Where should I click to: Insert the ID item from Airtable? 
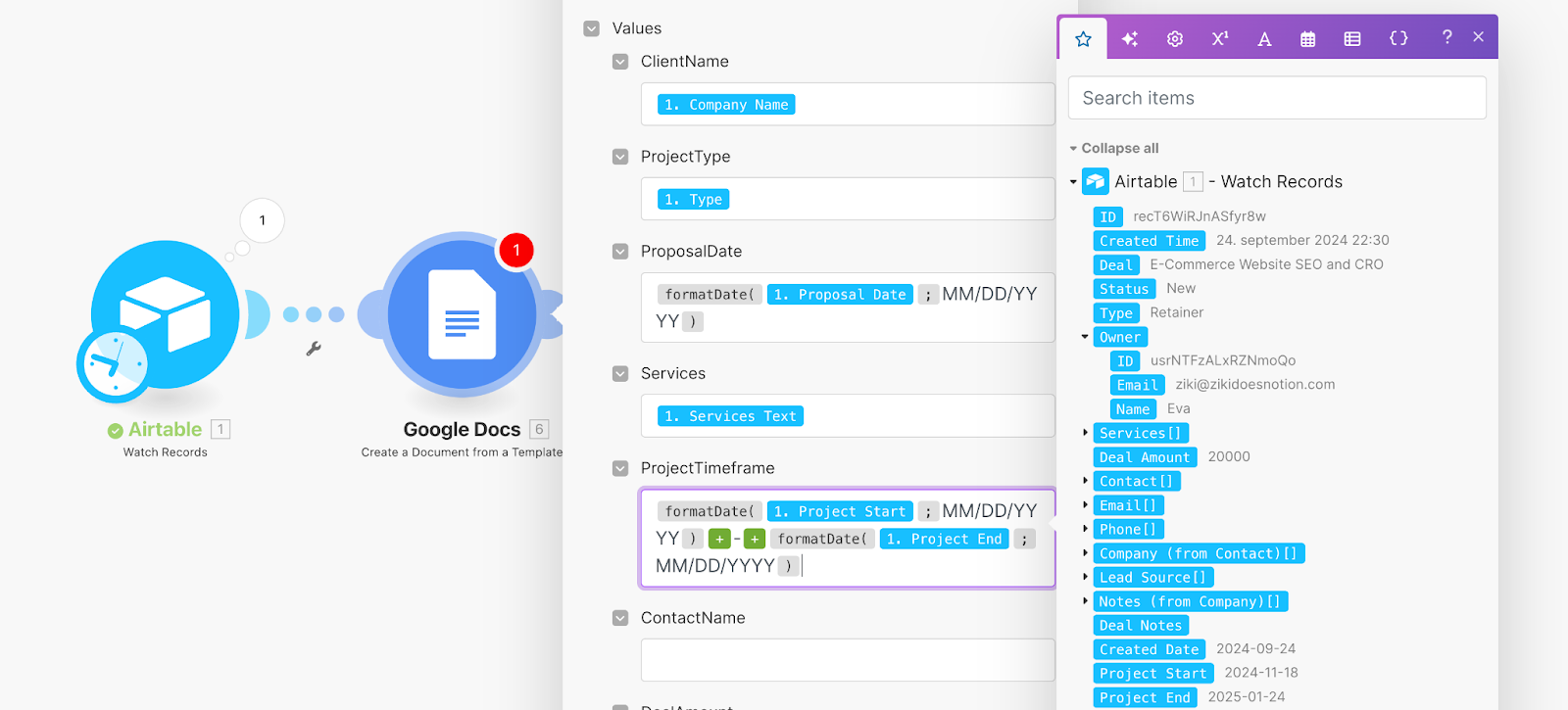[x=1107, y=216]
